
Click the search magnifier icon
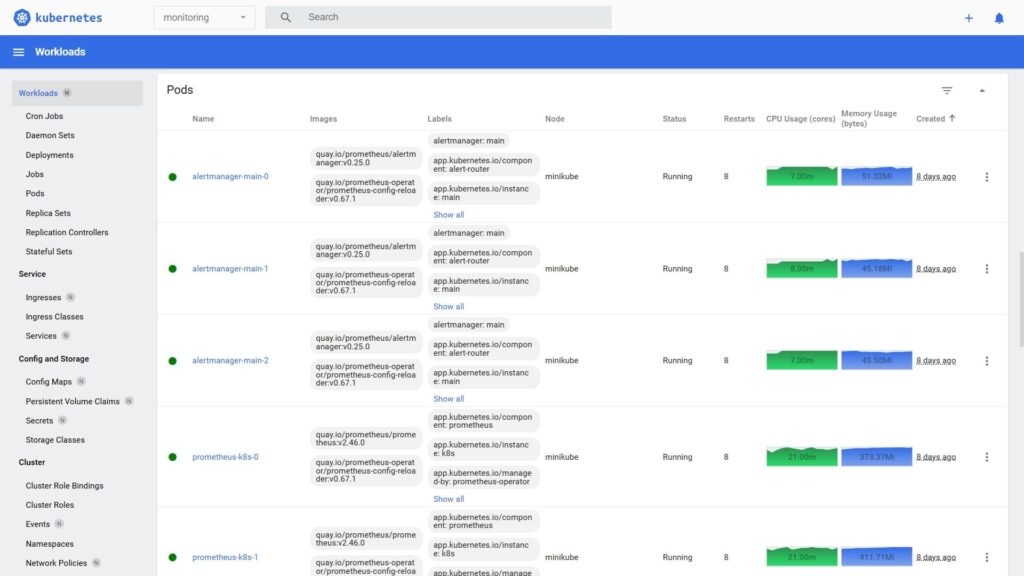click(285, 18)
